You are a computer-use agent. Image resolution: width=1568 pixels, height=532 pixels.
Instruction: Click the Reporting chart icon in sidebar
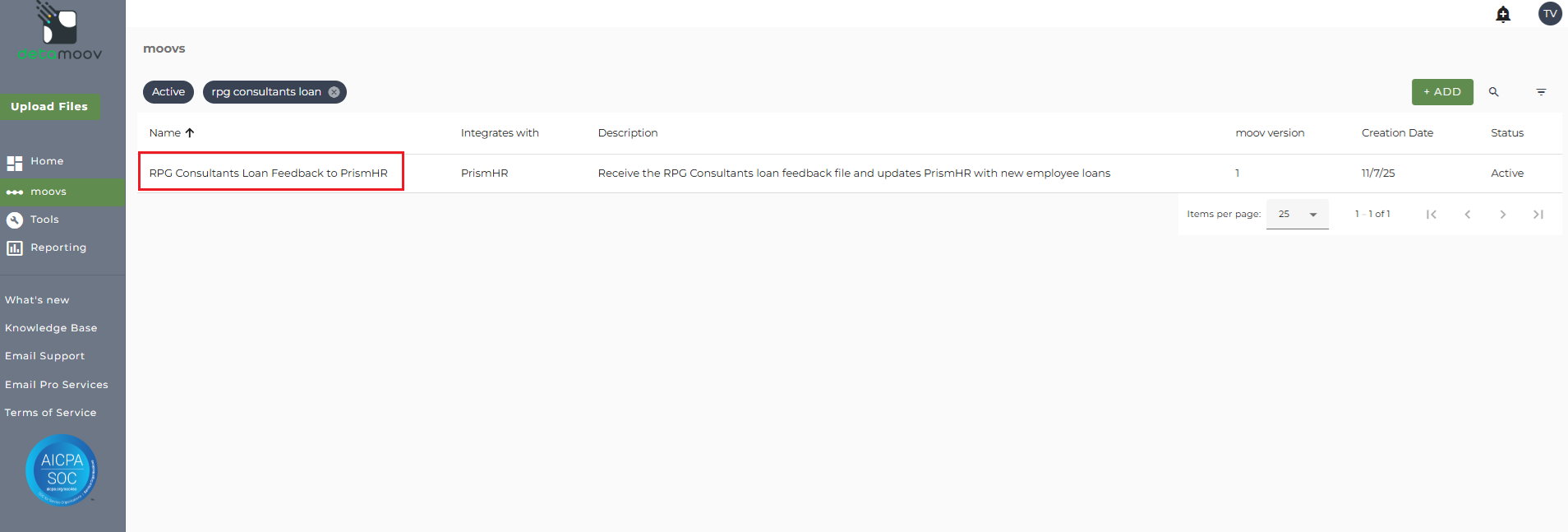(x=15, y=247)
